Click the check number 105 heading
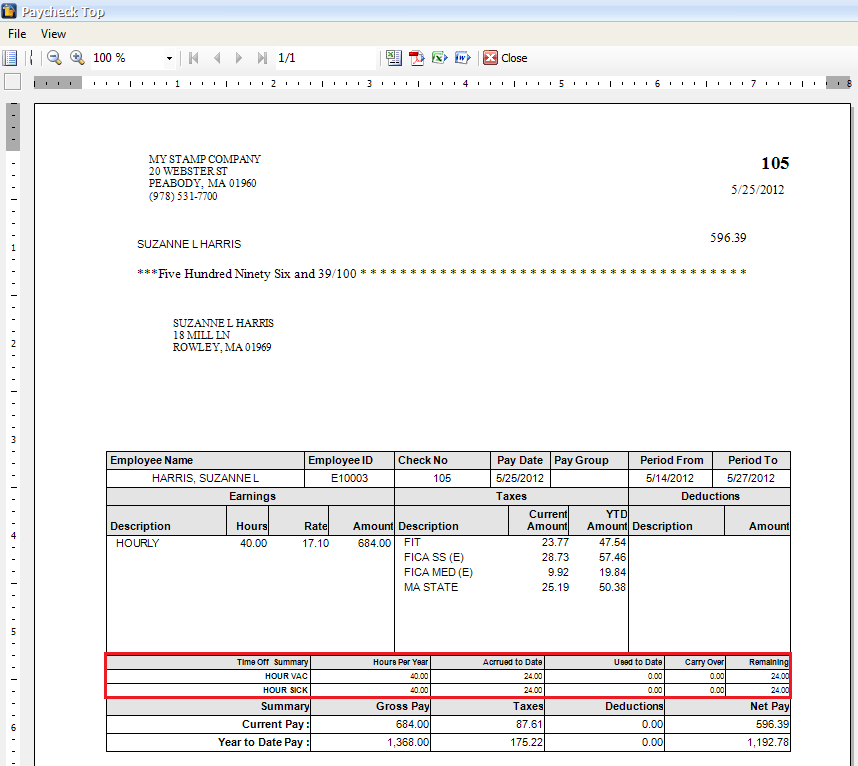Screen dimensions: 858x766 (x=775, y=163)
